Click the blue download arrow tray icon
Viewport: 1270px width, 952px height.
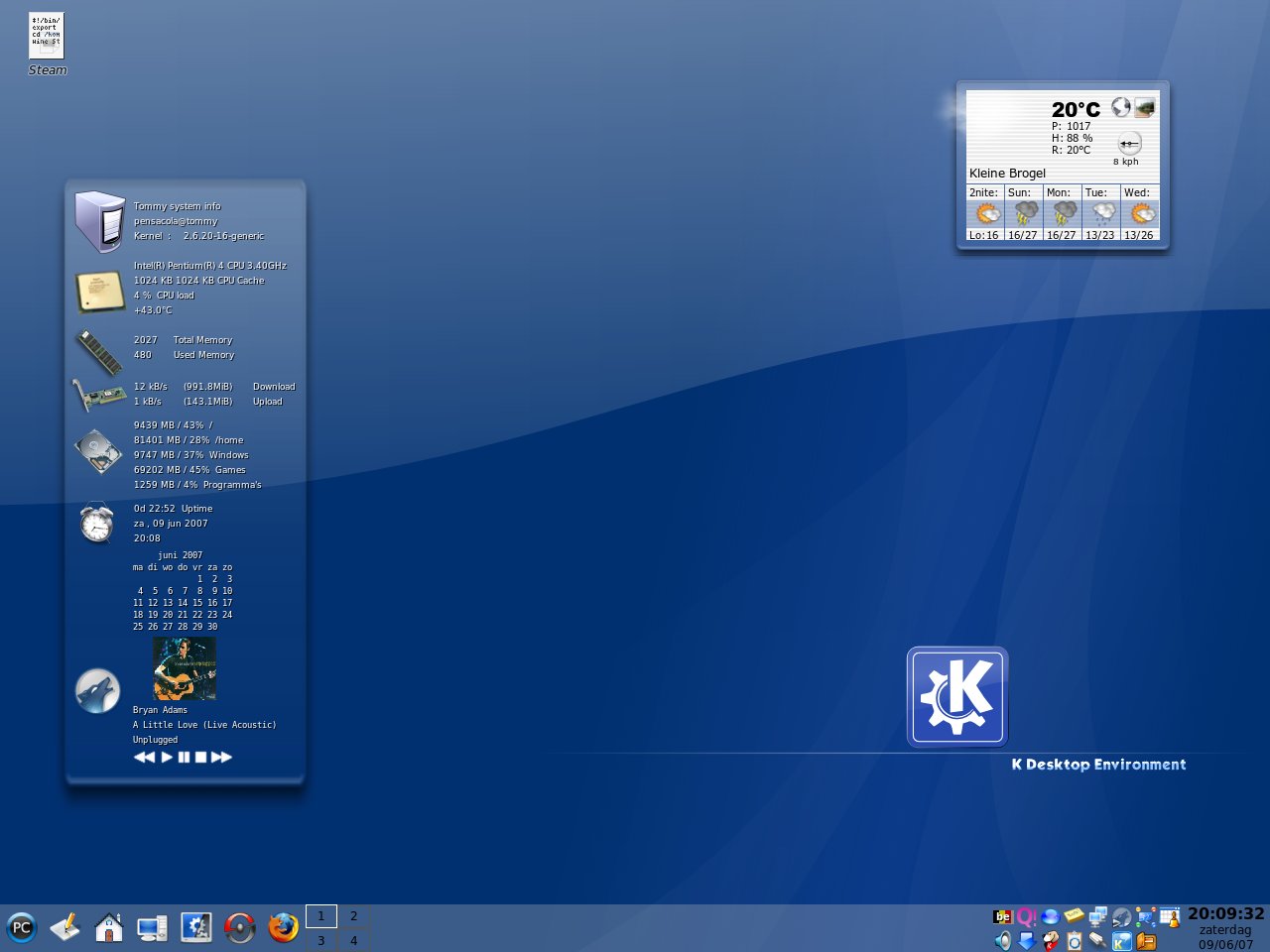pyautogui.click(x=1027, y=940)
